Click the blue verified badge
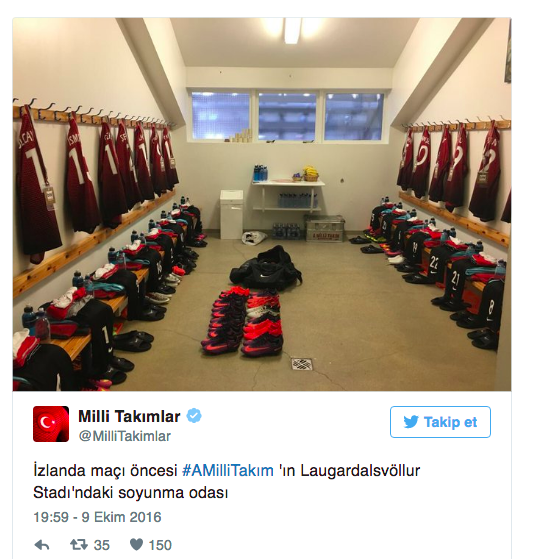The width and height of the screenshot is (533, 559). [194, 416]
